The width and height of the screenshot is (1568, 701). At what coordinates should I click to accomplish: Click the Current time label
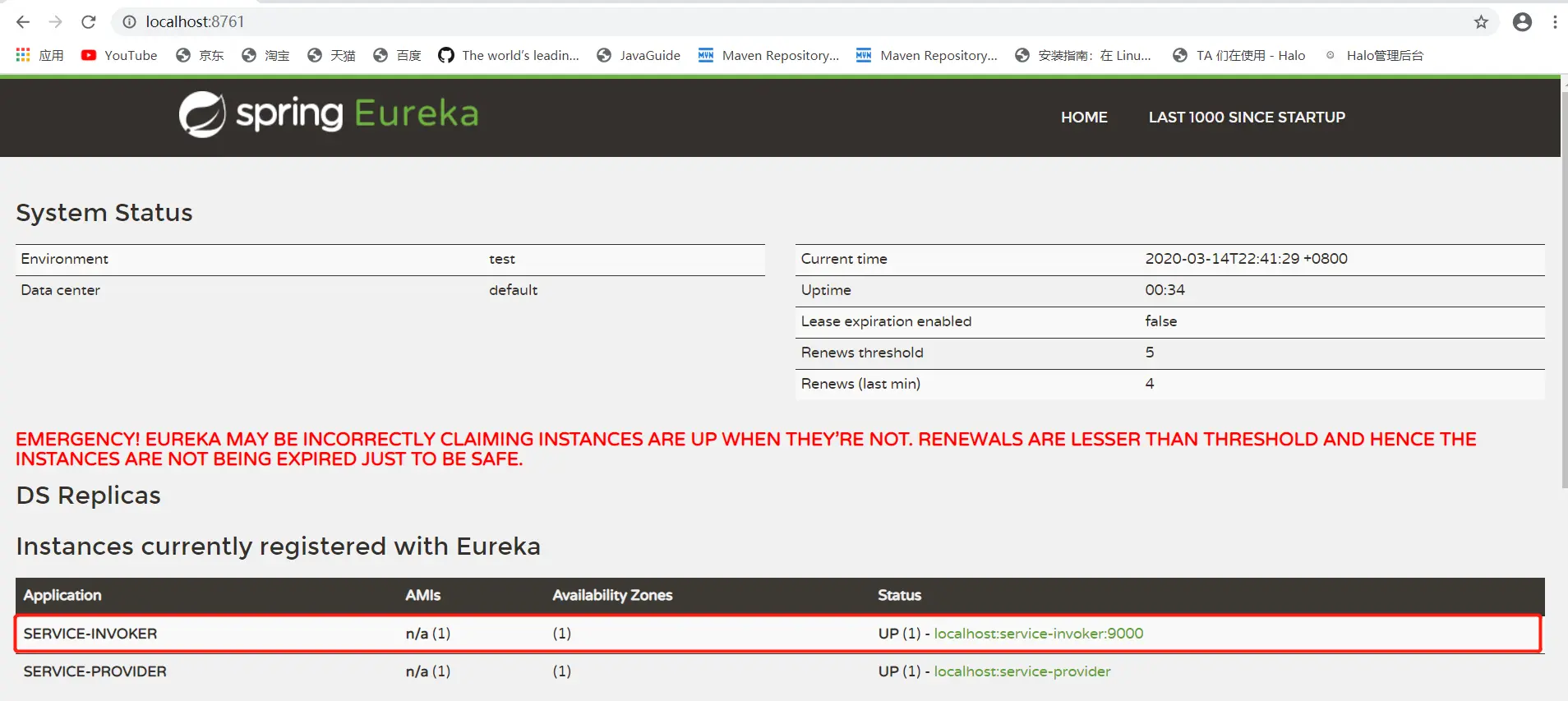tap(844, 259)
